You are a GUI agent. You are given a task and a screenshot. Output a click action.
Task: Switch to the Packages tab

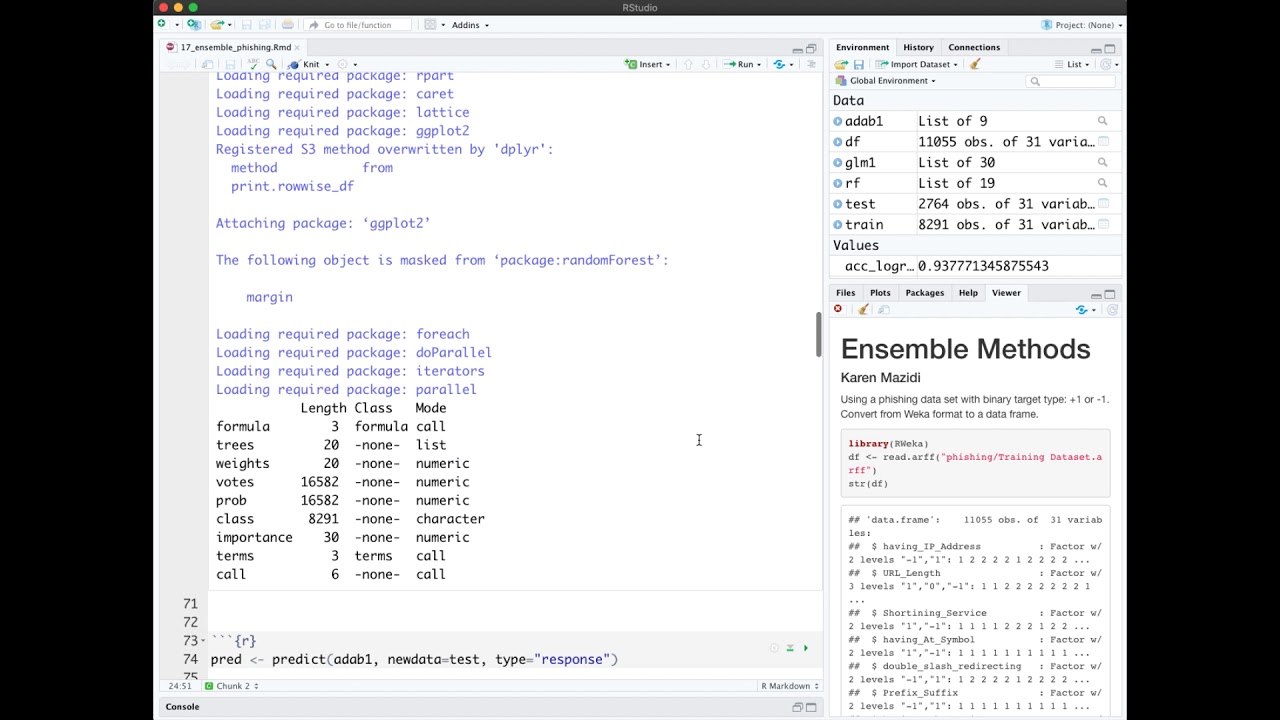[x=924, y=293]
